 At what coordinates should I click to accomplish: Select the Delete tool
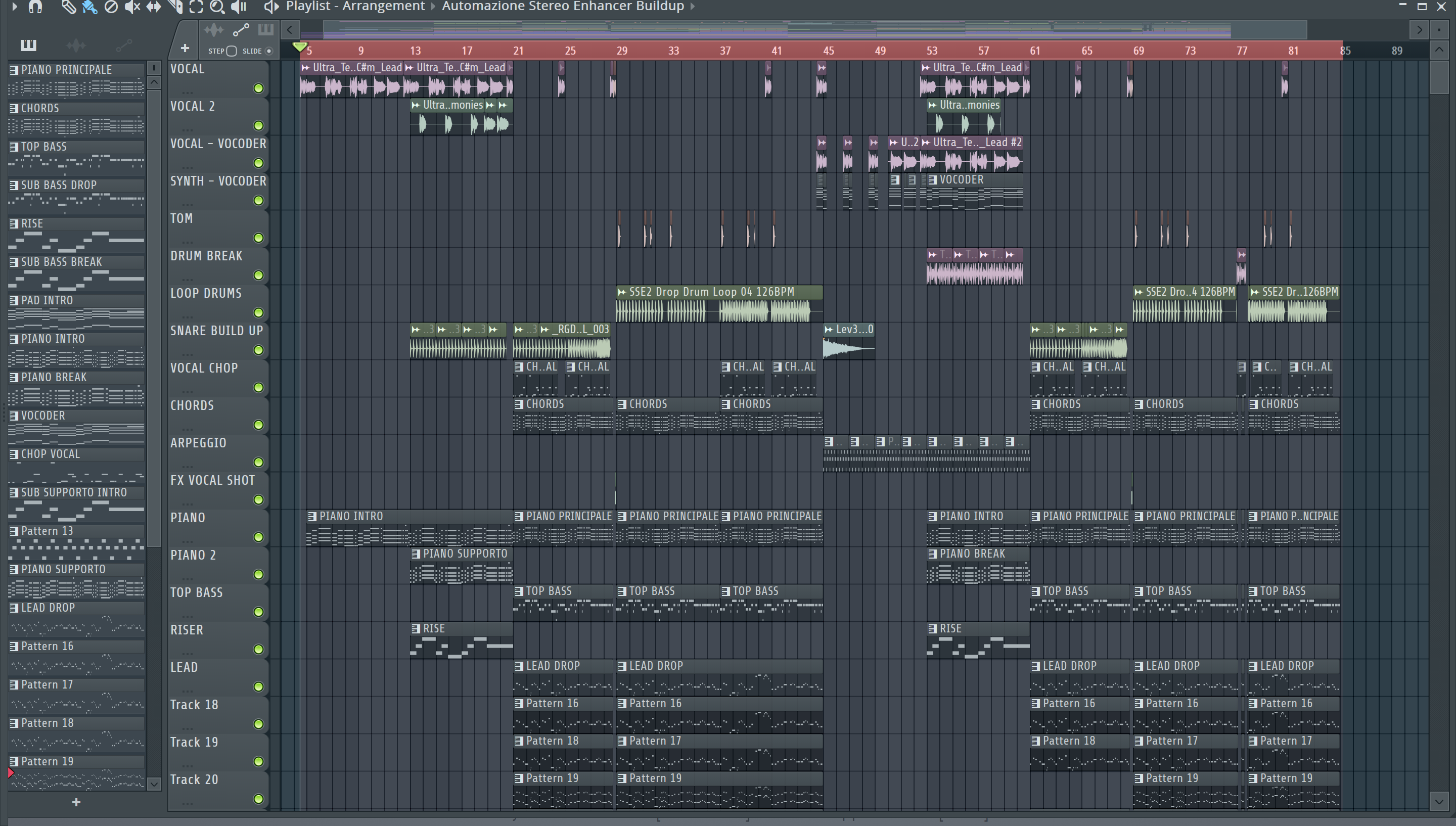click(x=111, y=6)
